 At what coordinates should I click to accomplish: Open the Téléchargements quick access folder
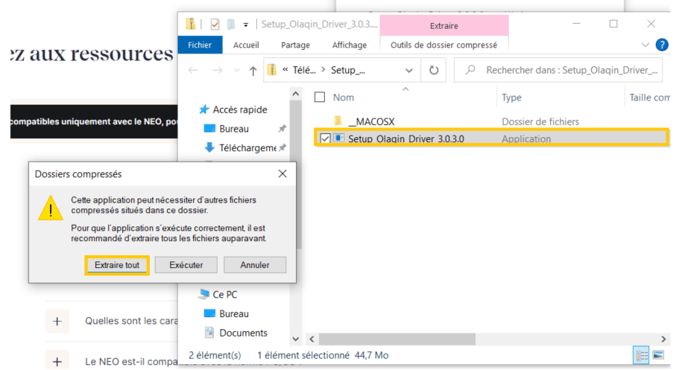247,148
